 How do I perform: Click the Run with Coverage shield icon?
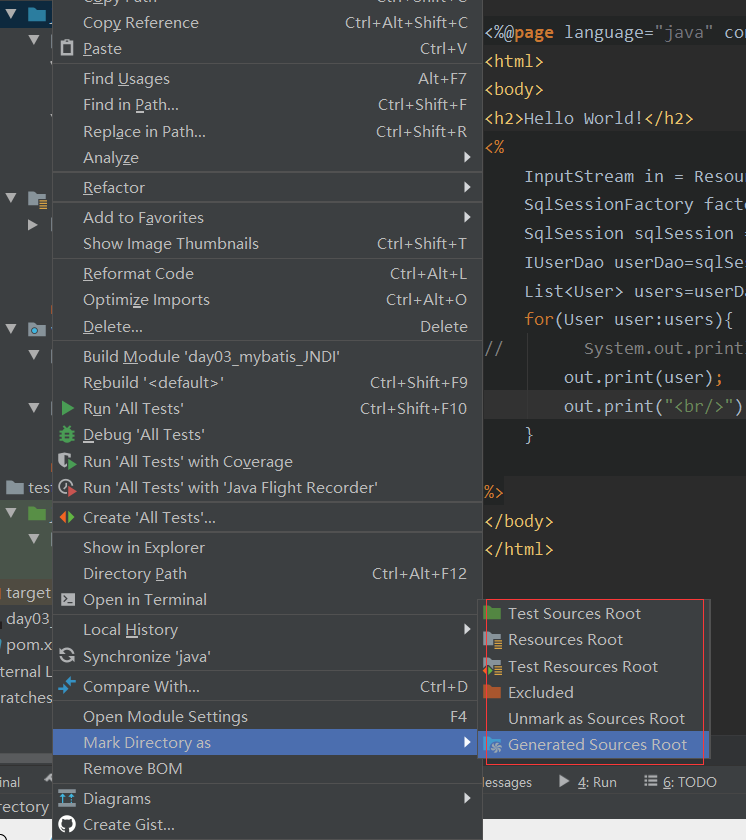click(x=67, y=461)
